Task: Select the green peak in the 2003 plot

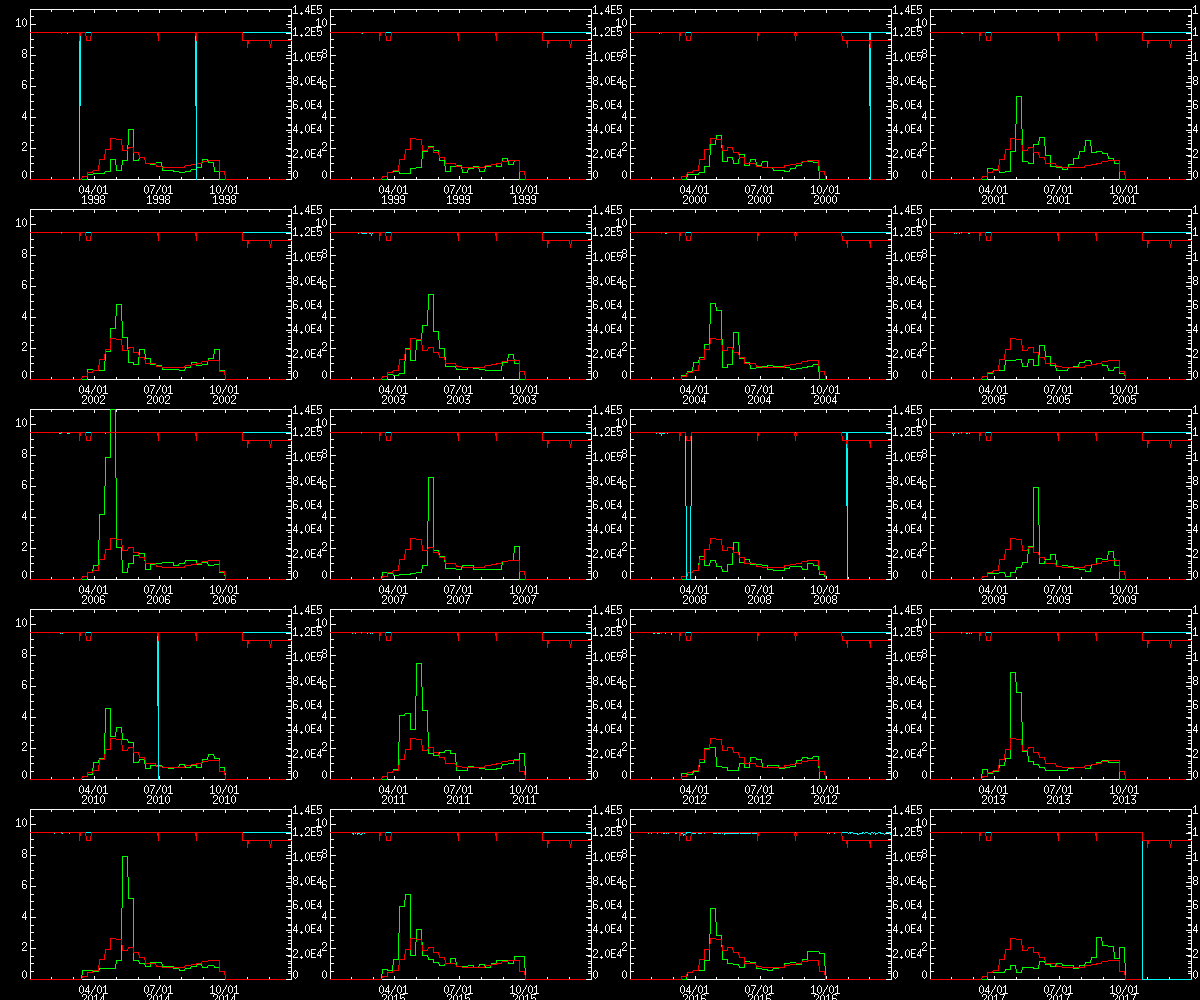Action: click(431, 297)
